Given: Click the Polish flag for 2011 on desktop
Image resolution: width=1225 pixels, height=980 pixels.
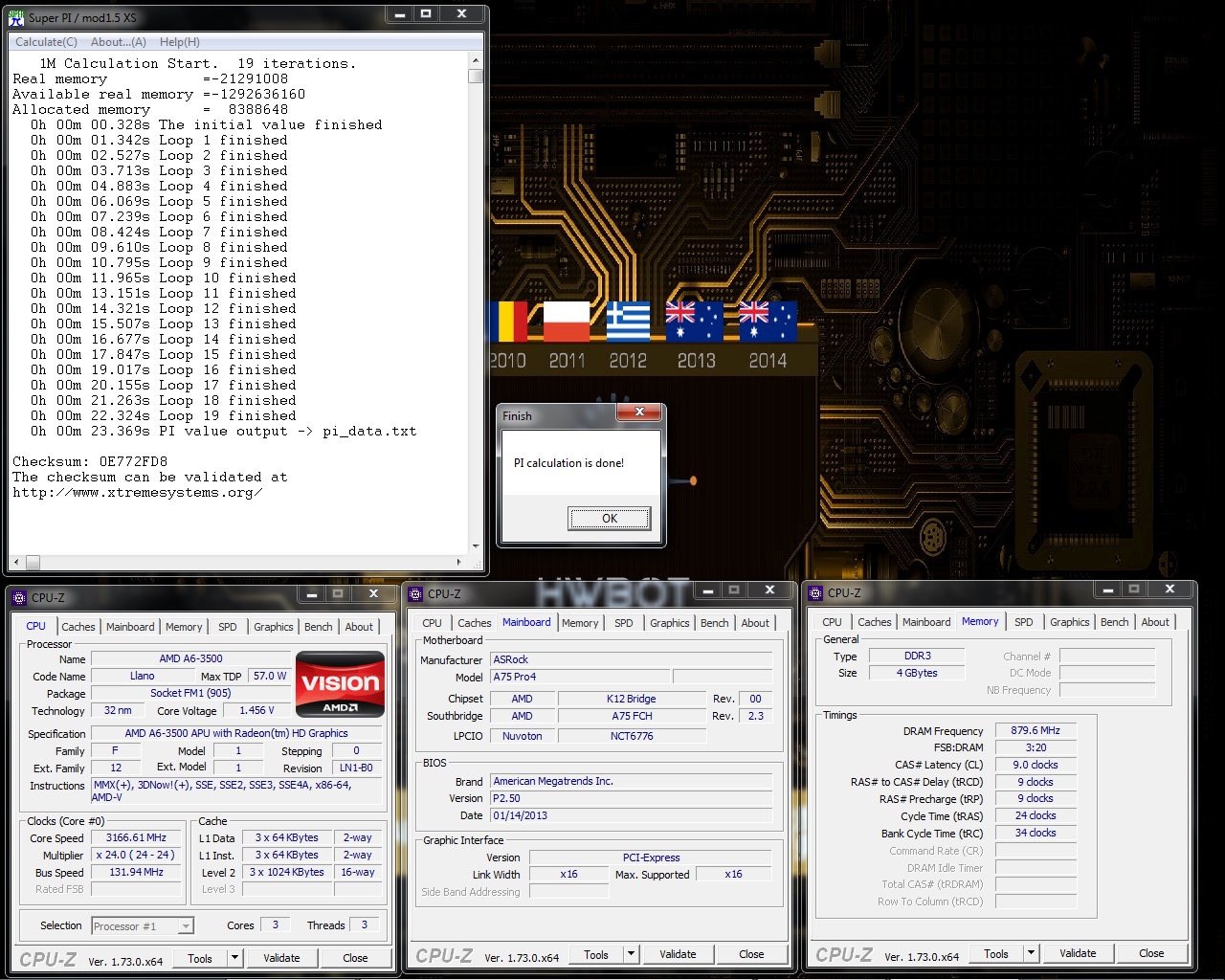Looking at the screenshot, I should (567, 322).
